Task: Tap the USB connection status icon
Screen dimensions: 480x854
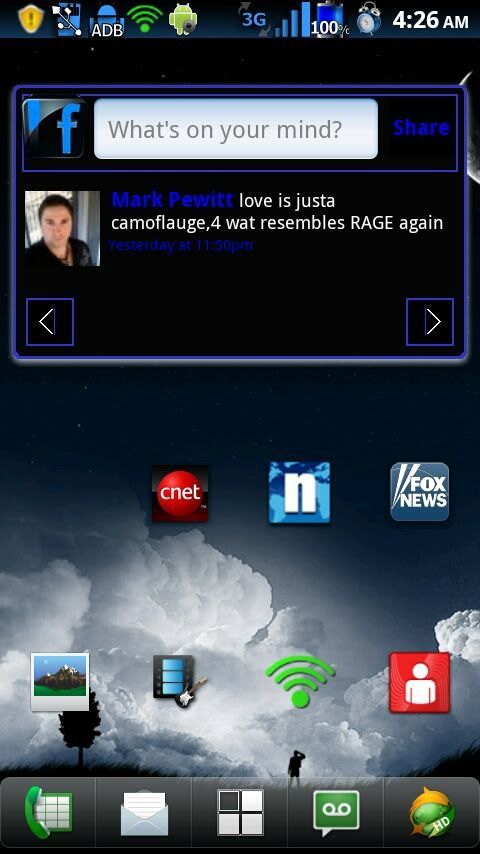Action: coord(66,19)
